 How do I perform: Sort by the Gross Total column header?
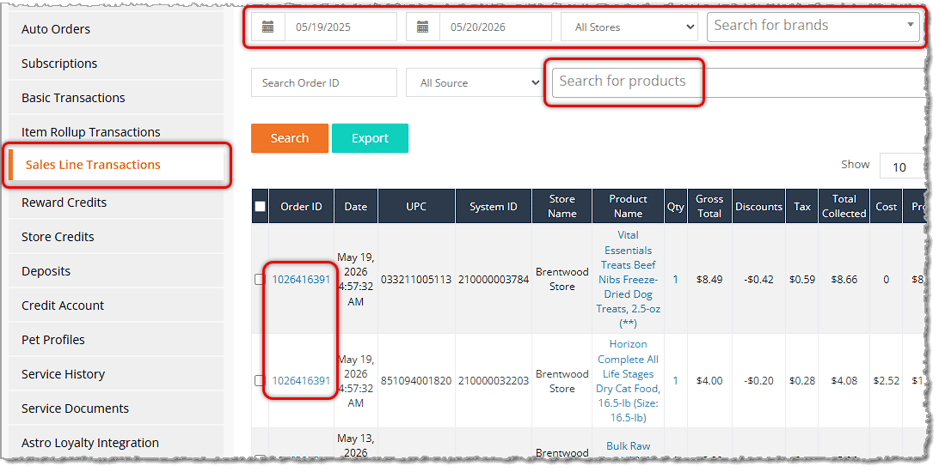(710, 207)
